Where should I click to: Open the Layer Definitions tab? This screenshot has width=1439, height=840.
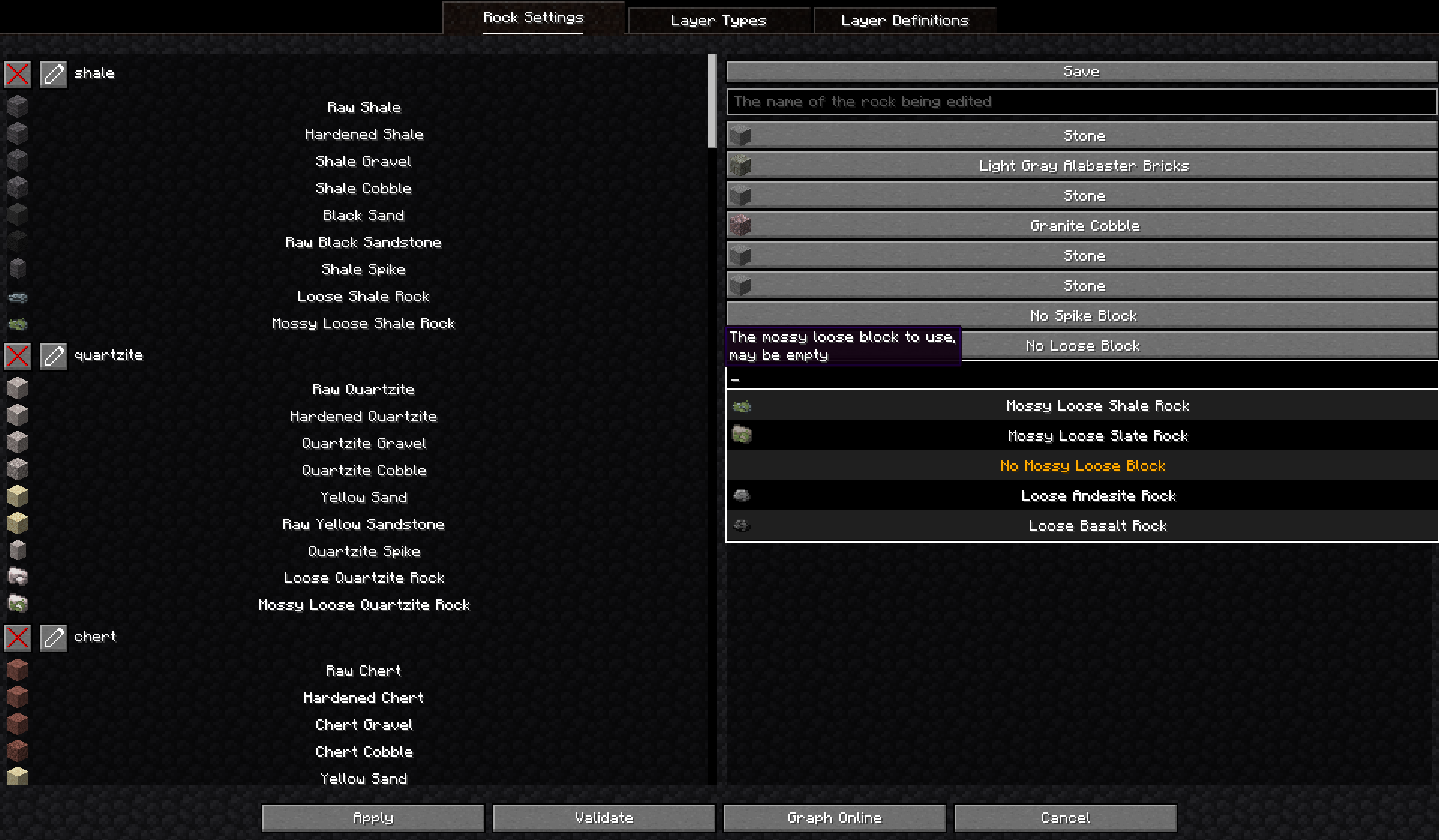[905, 20]
